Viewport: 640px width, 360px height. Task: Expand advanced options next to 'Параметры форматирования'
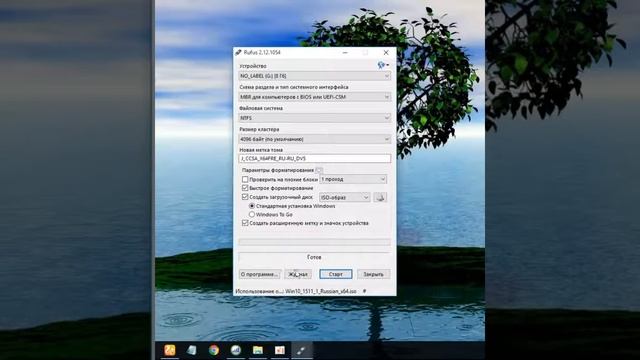319,170
